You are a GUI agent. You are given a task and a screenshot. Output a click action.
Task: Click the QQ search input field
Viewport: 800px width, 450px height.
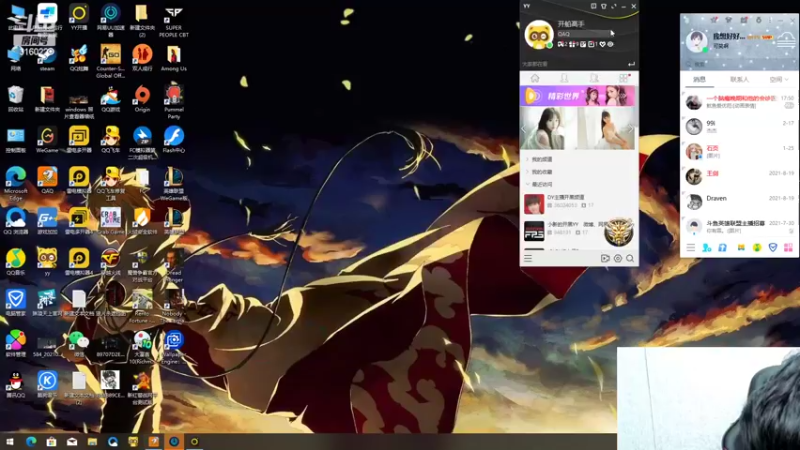740,64
